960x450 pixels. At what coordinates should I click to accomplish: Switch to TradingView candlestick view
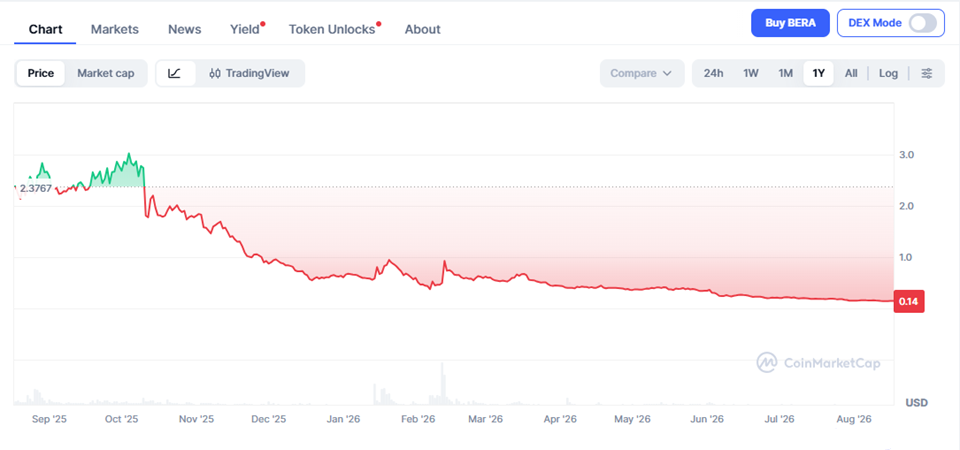click(249, 73)
